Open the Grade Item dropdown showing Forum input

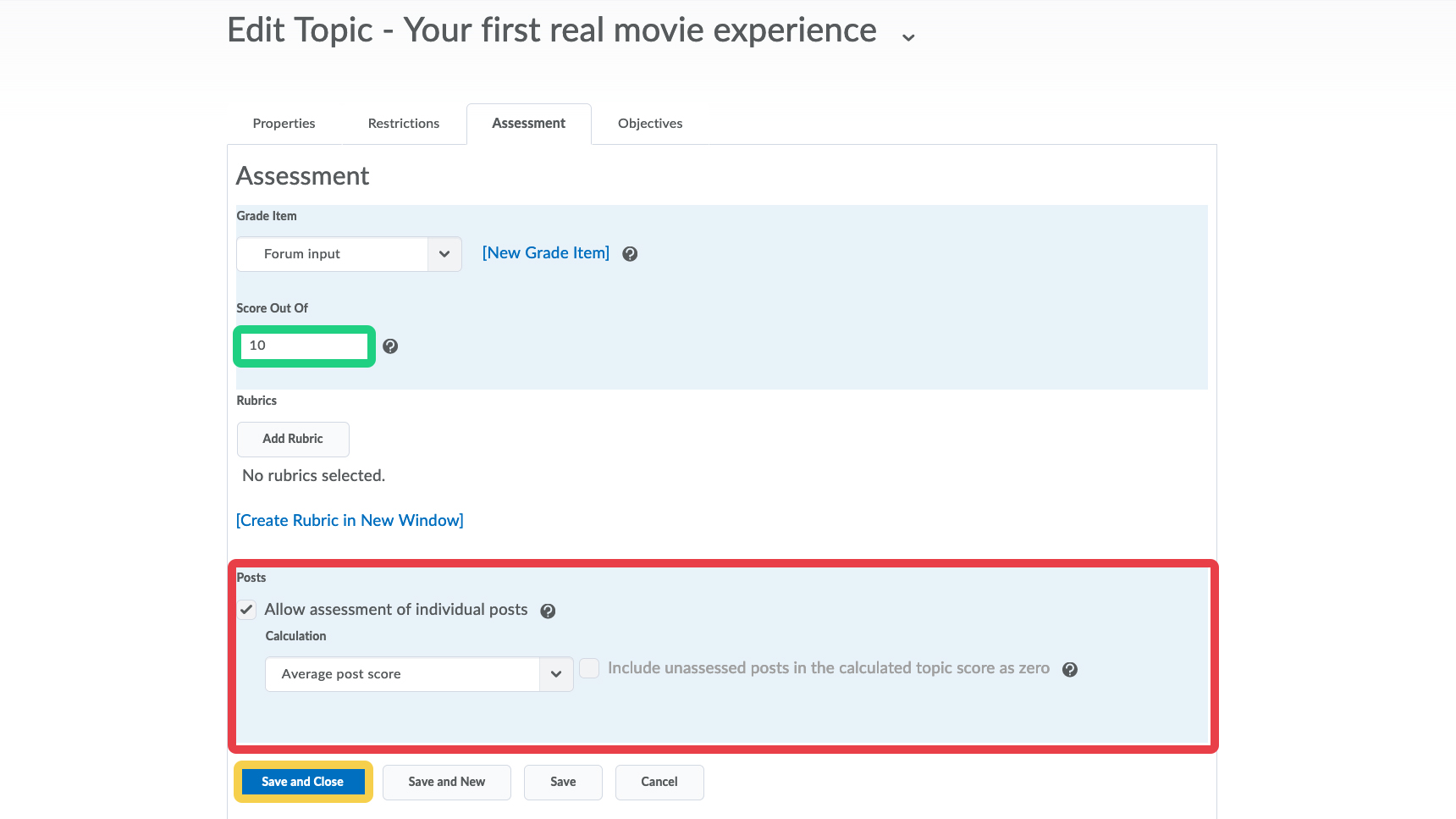click(349, 254)
